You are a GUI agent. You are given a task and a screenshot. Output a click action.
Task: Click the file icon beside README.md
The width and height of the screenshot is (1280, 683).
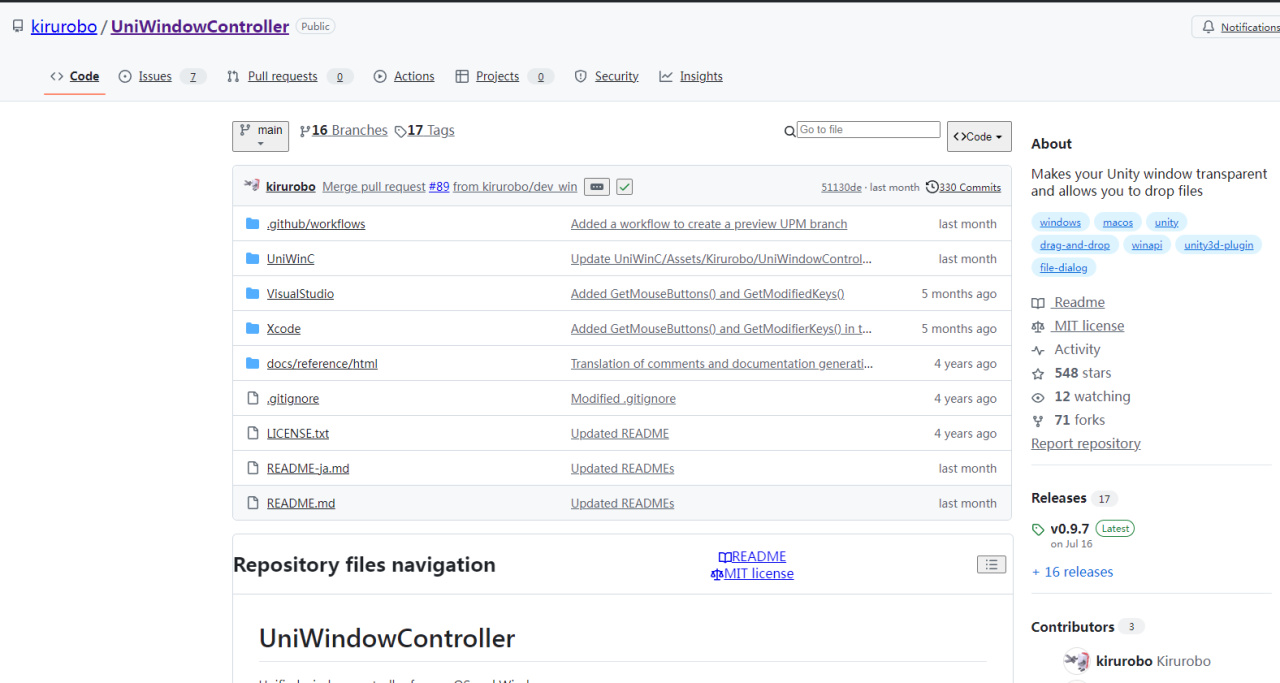coord(253,504)
